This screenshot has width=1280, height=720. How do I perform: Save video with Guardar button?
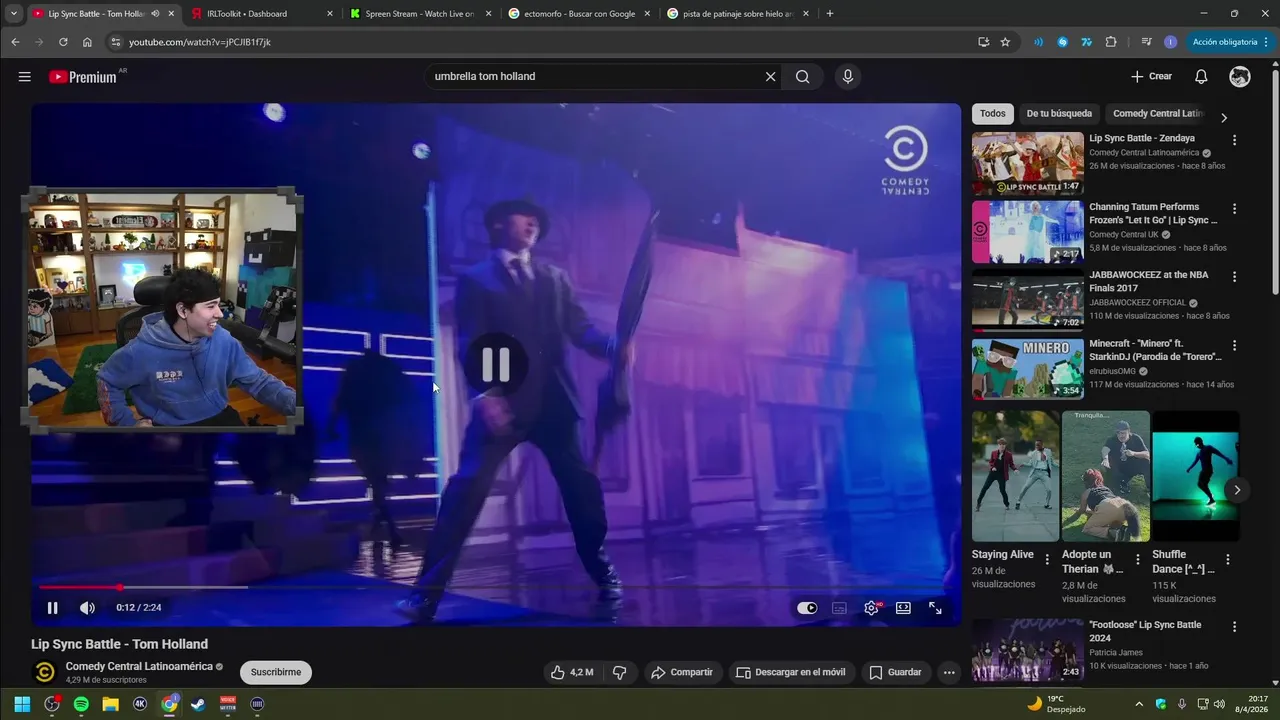pos(895,672)
